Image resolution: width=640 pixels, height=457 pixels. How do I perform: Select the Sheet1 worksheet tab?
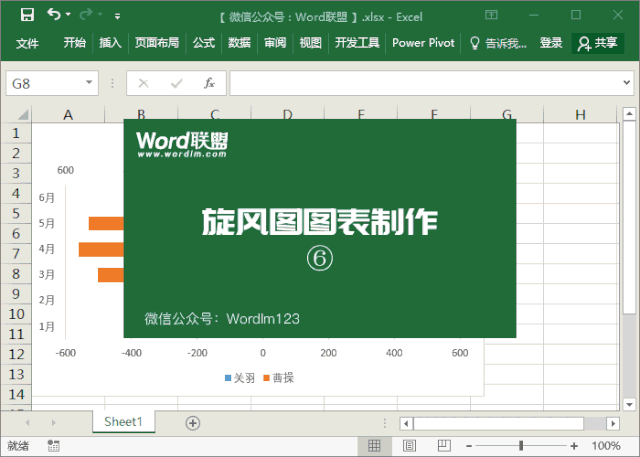pos(123,422)
